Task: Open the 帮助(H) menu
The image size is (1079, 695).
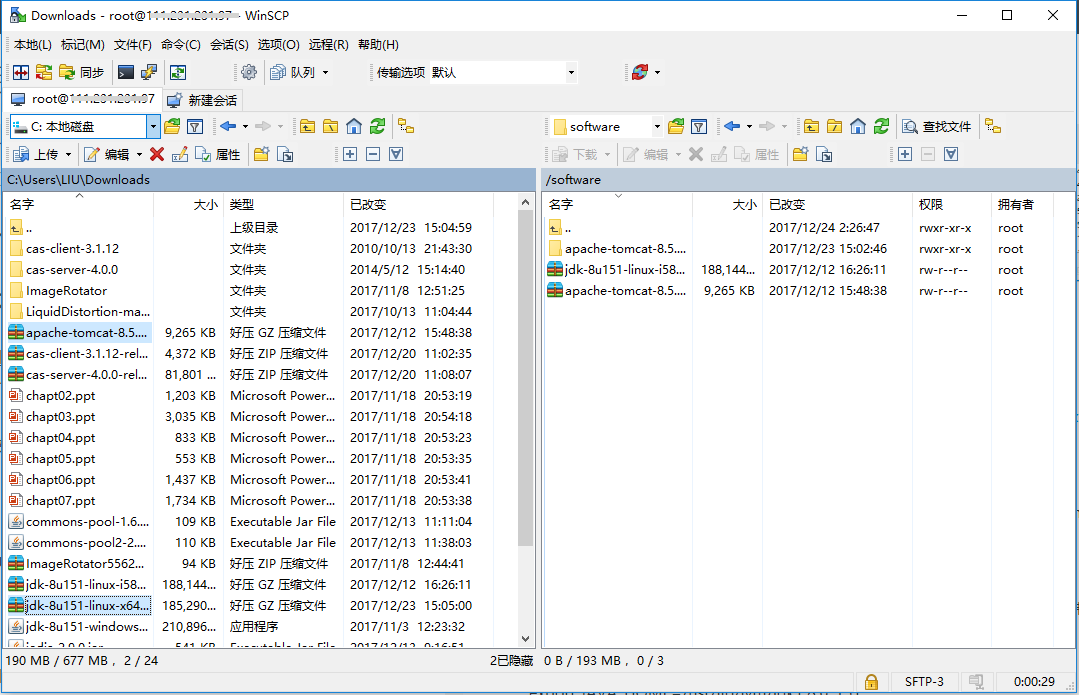Action: [378, 45]
